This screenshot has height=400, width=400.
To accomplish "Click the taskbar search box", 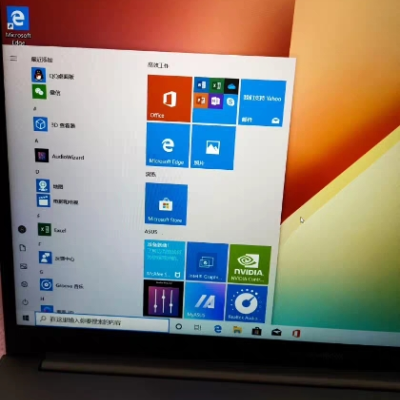I will coord(102,322).
